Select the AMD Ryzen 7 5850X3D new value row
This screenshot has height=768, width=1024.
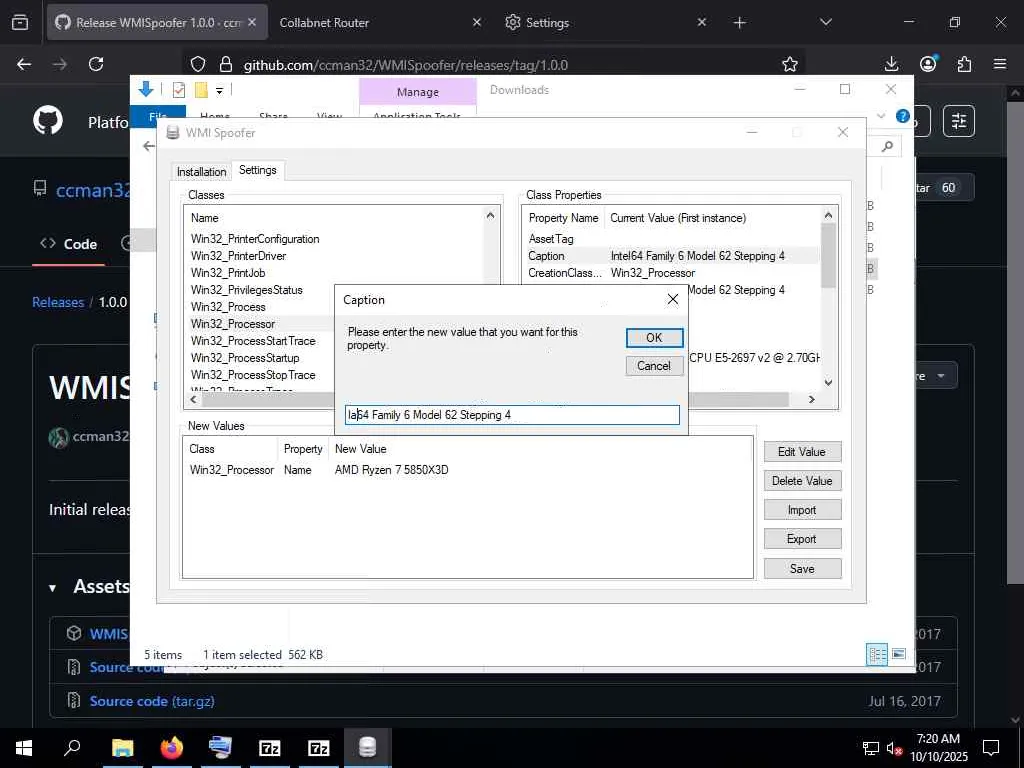[x=467, y=470]
